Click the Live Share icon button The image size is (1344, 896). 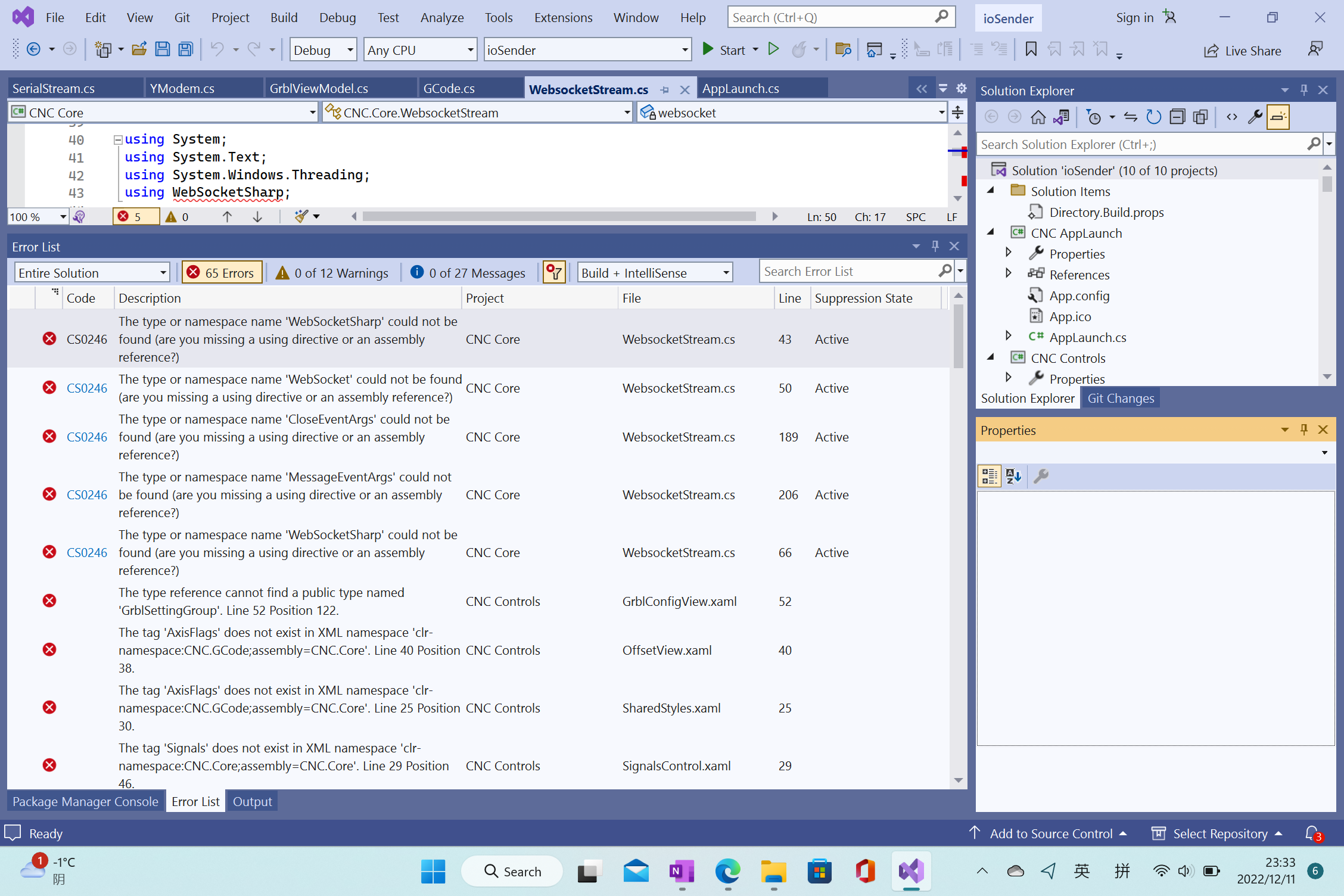[1242, 51]
